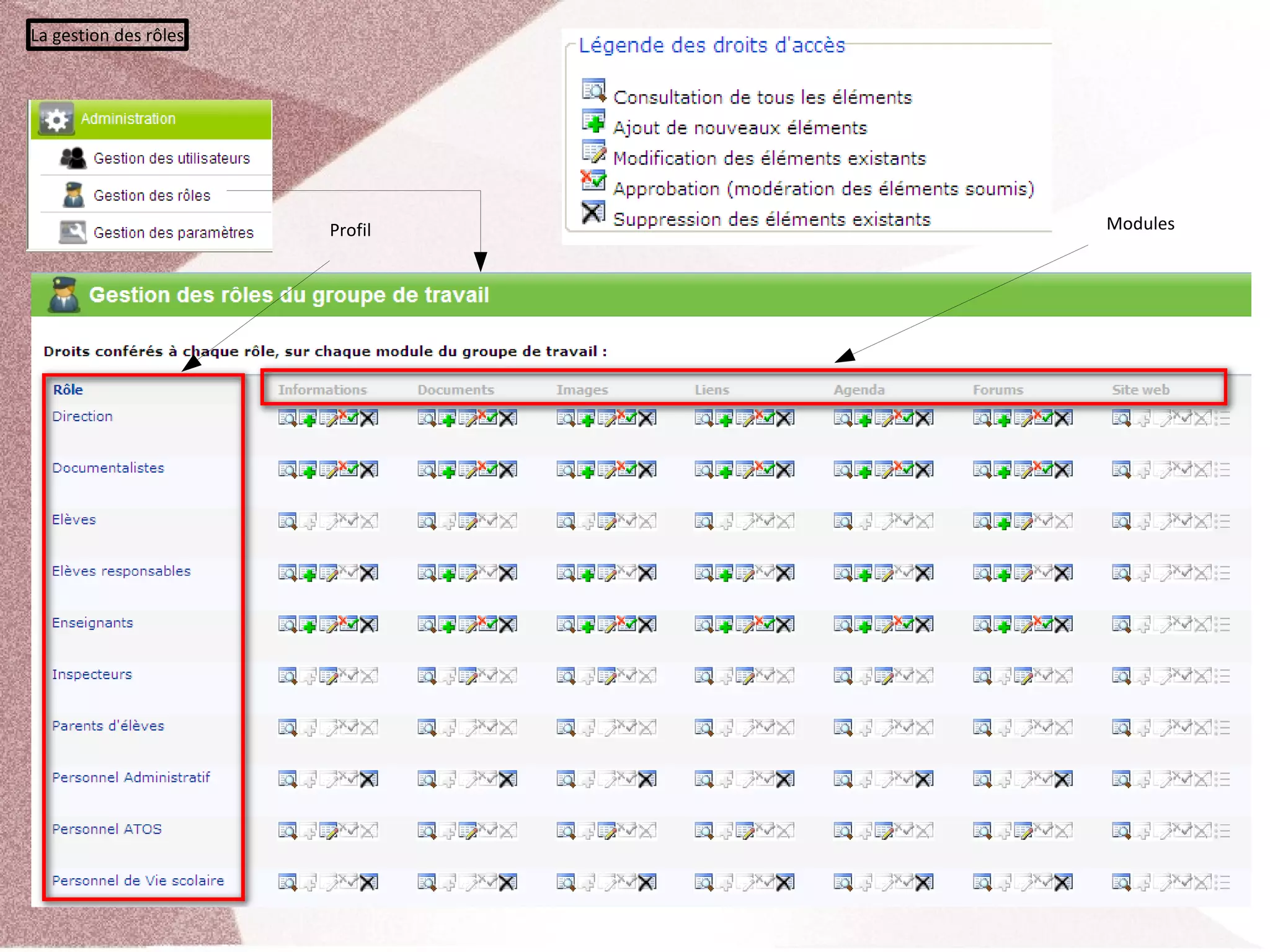Viewport: 1270px width, 952px height.
Task: Toggle Elèves responsables' add right on Agenda
Action: coord(863,573)
